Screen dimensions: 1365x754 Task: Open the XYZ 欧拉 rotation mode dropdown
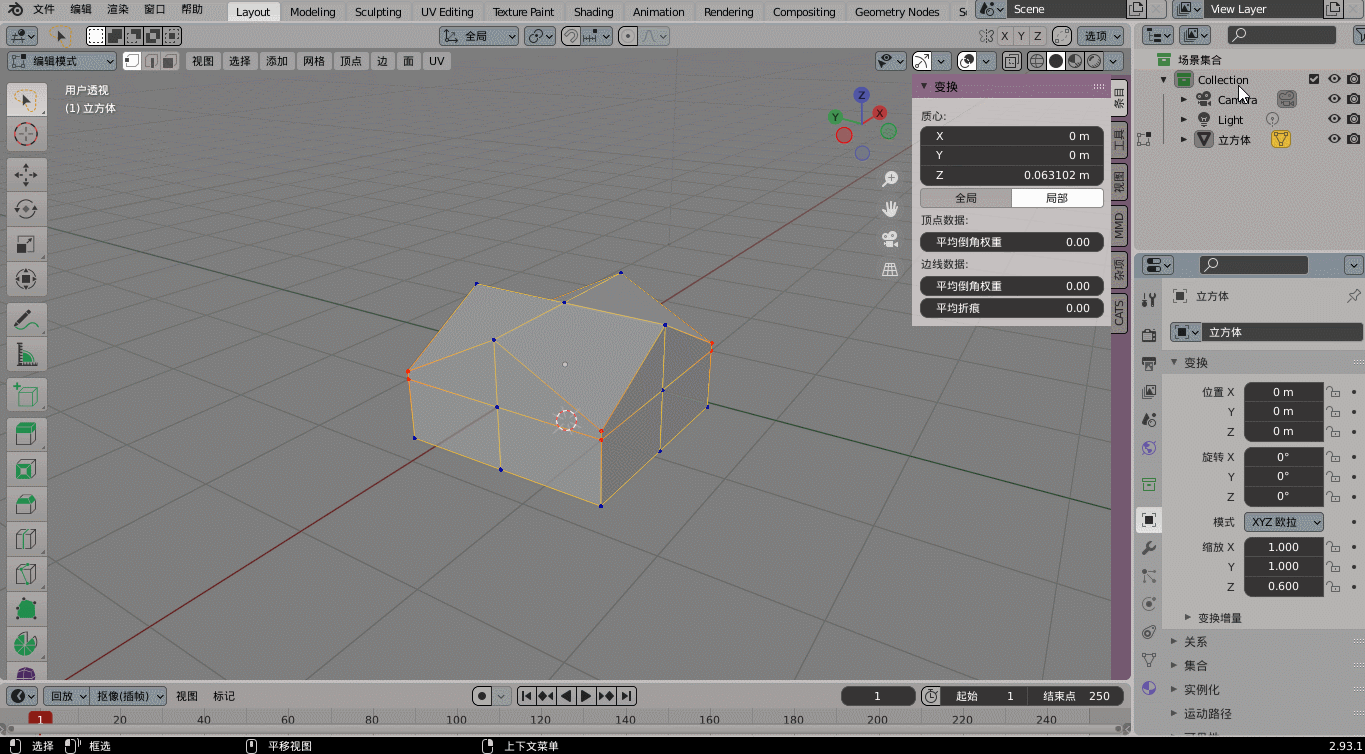(x=1283, y=522)
